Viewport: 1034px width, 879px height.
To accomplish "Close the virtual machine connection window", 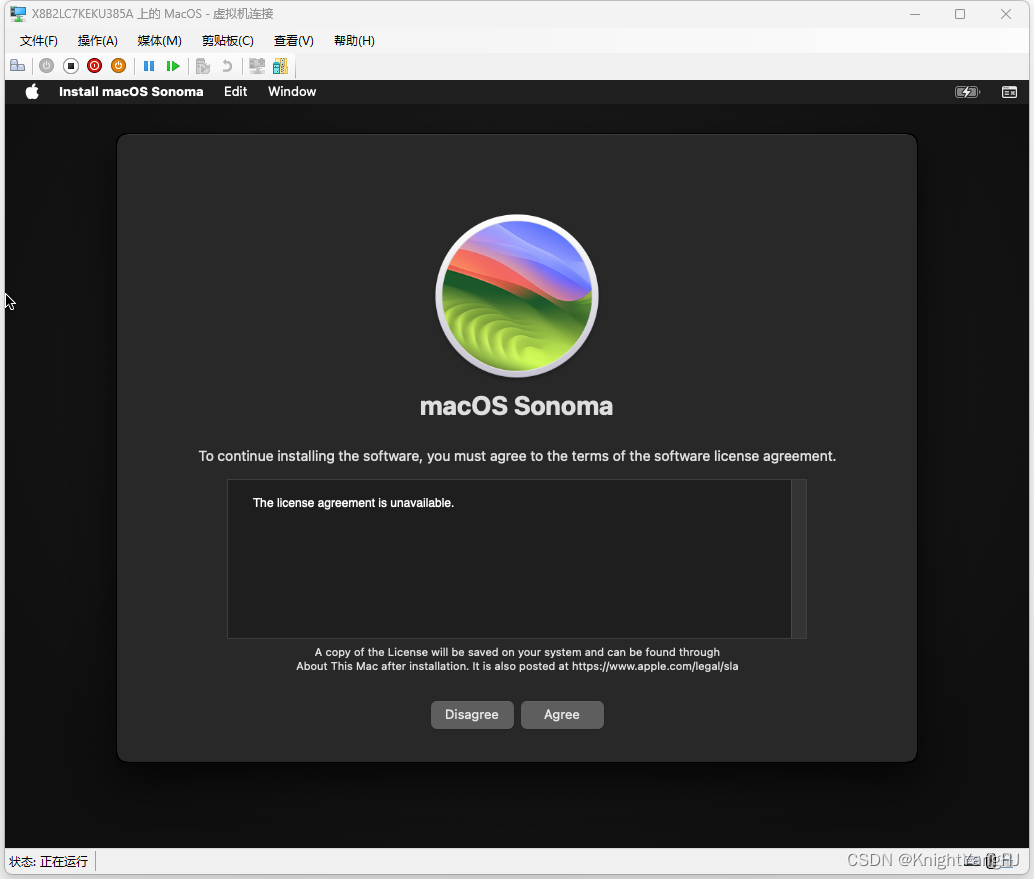I will tap(1006, 14).
